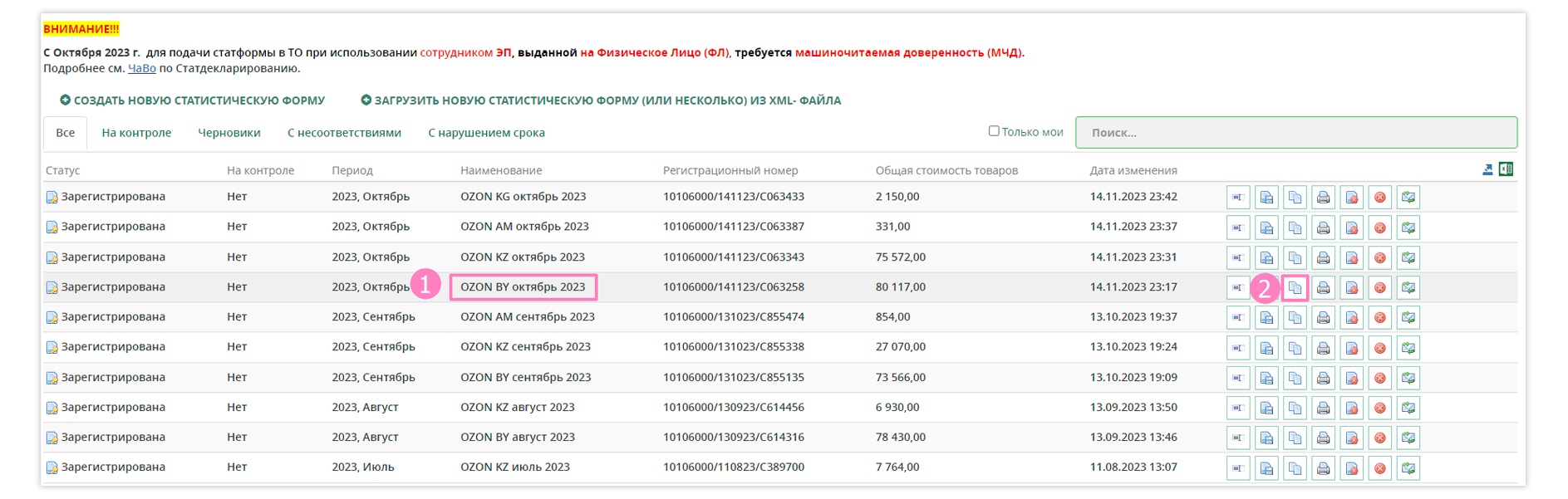Print the OZON BY октябрь 2023 form
This screenshot has width=1568, height=499.
[1323, 287]
